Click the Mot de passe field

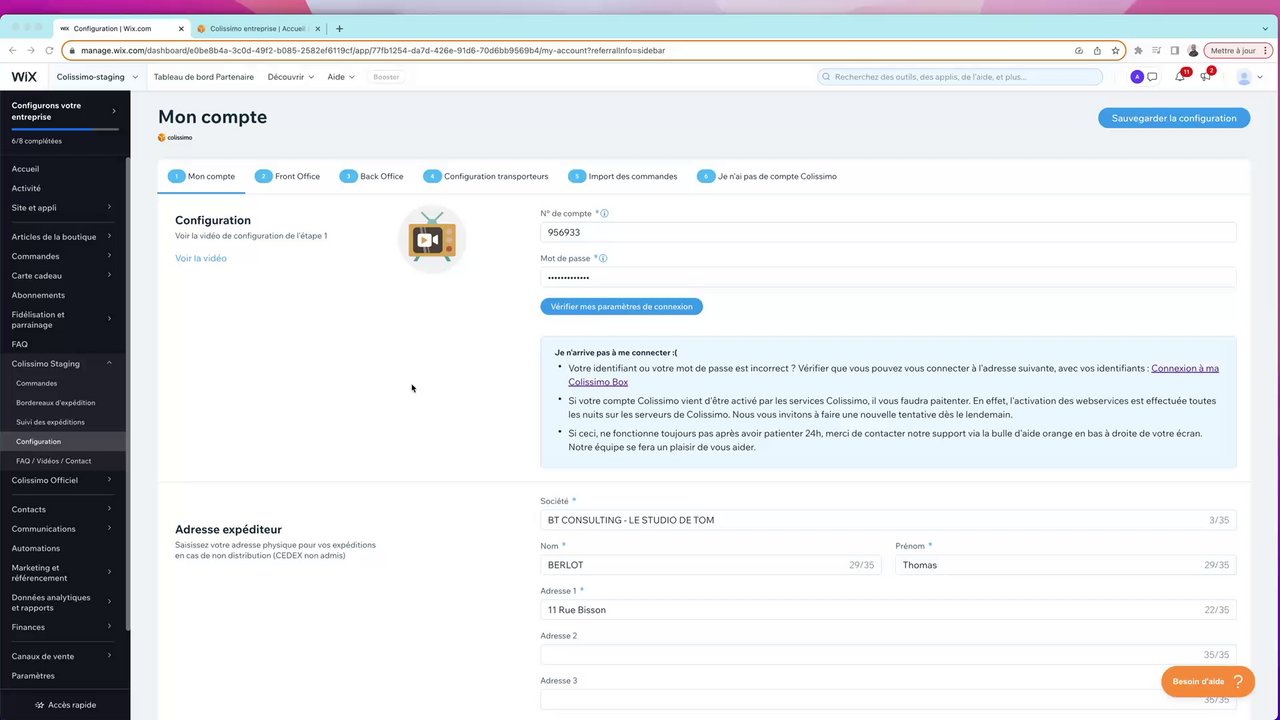888,277
